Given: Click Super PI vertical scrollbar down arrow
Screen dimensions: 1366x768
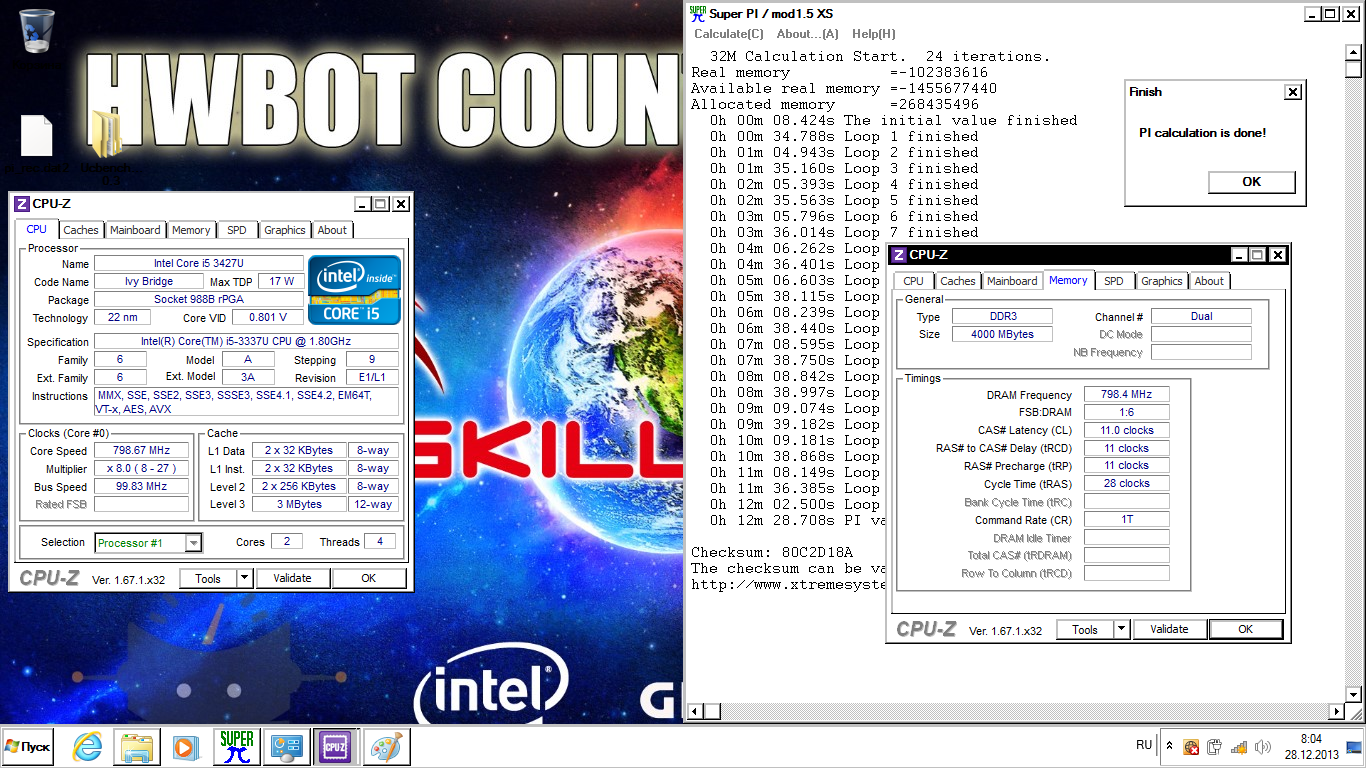Looking at the screenshot, I should (x=1353, y=695).
